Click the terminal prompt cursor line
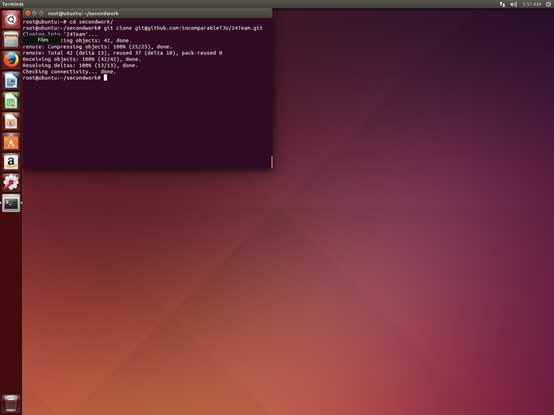This screenshot has height=415, width=554. 65,78
